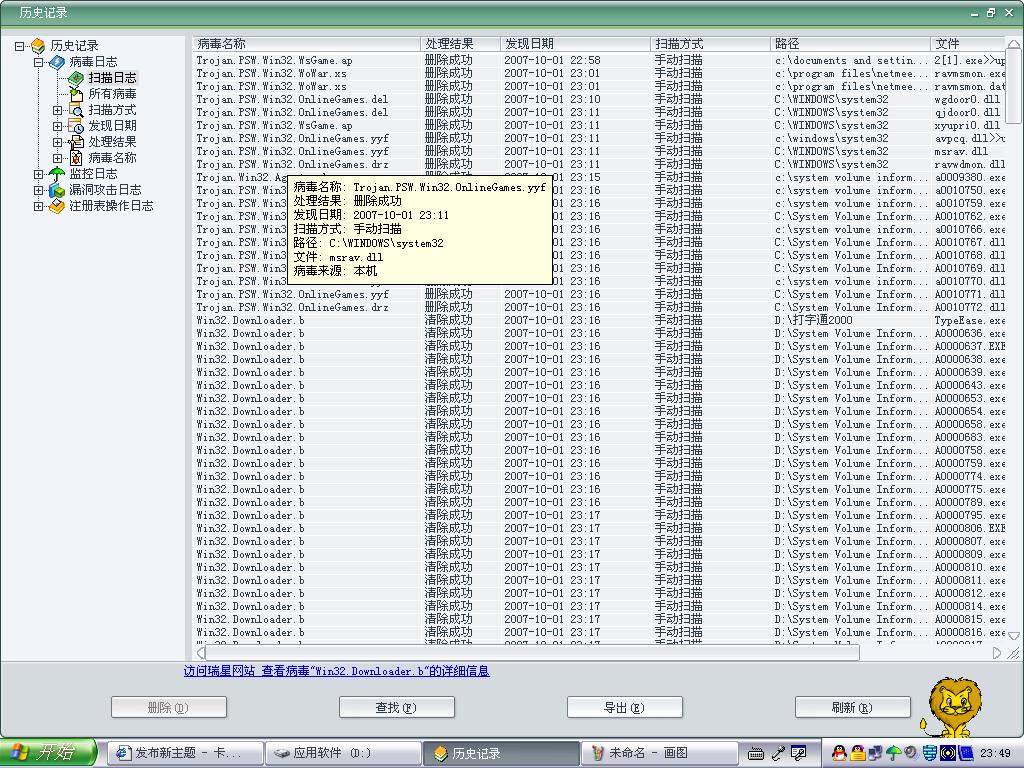Collapse the 历史记录 root node

[19, 46]
